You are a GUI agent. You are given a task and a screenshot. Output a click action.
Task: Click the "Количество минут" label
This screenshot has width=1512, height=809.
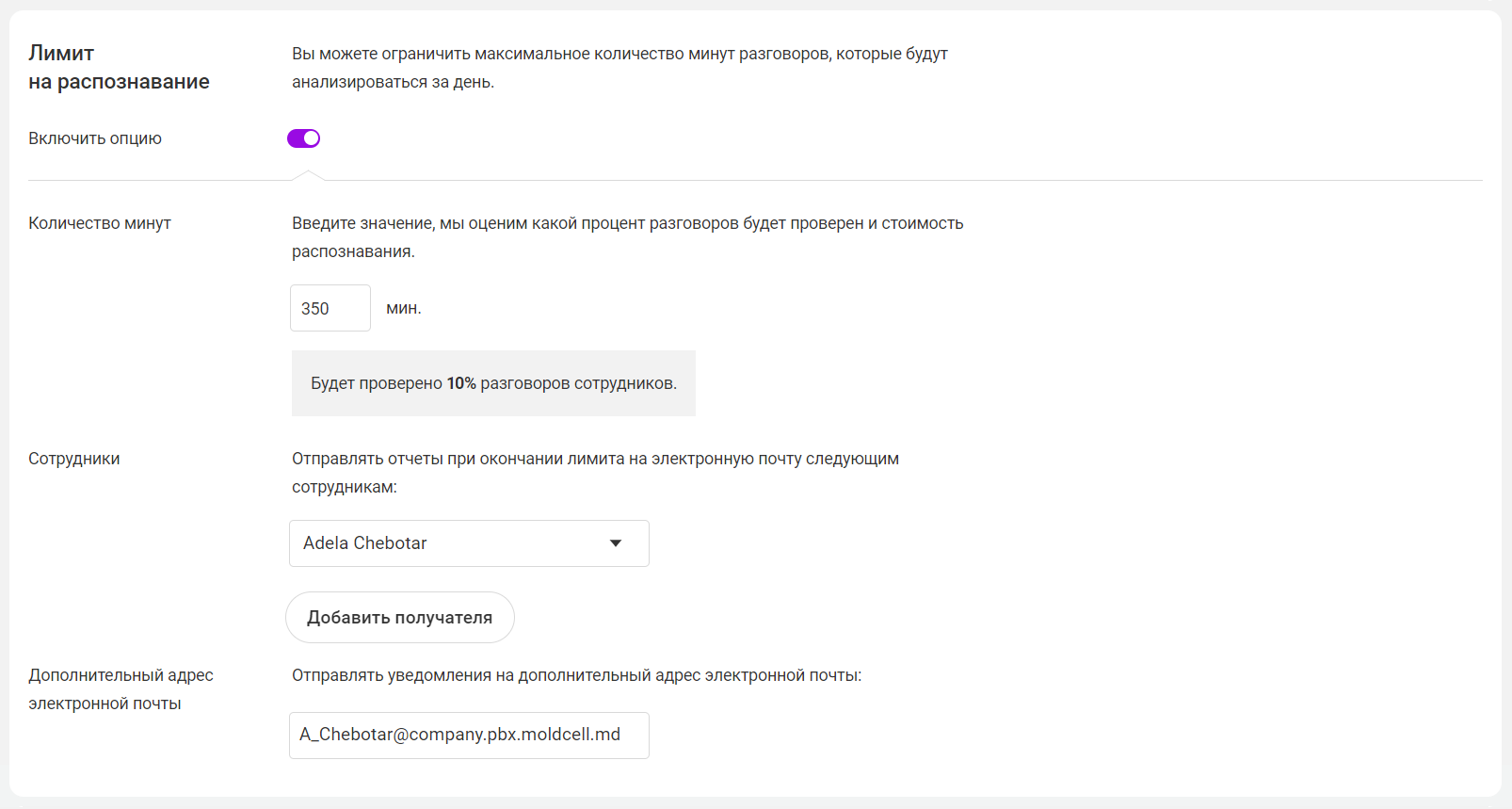(x=100, y=223)
